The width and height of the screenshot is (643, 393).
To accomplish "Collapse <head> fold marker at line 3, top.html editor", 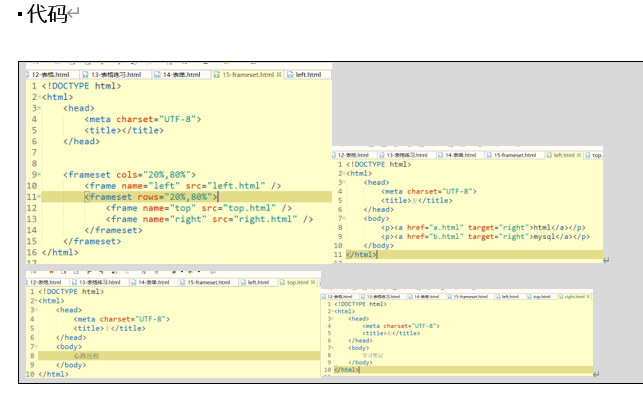I will (x=36, y=309).
